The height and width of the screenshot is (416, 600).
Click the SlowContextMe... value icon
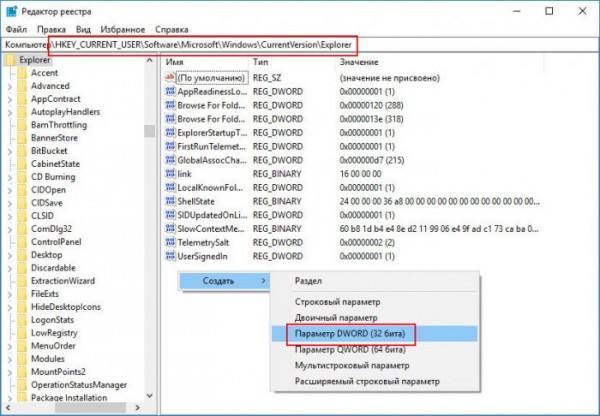point(170,228)
